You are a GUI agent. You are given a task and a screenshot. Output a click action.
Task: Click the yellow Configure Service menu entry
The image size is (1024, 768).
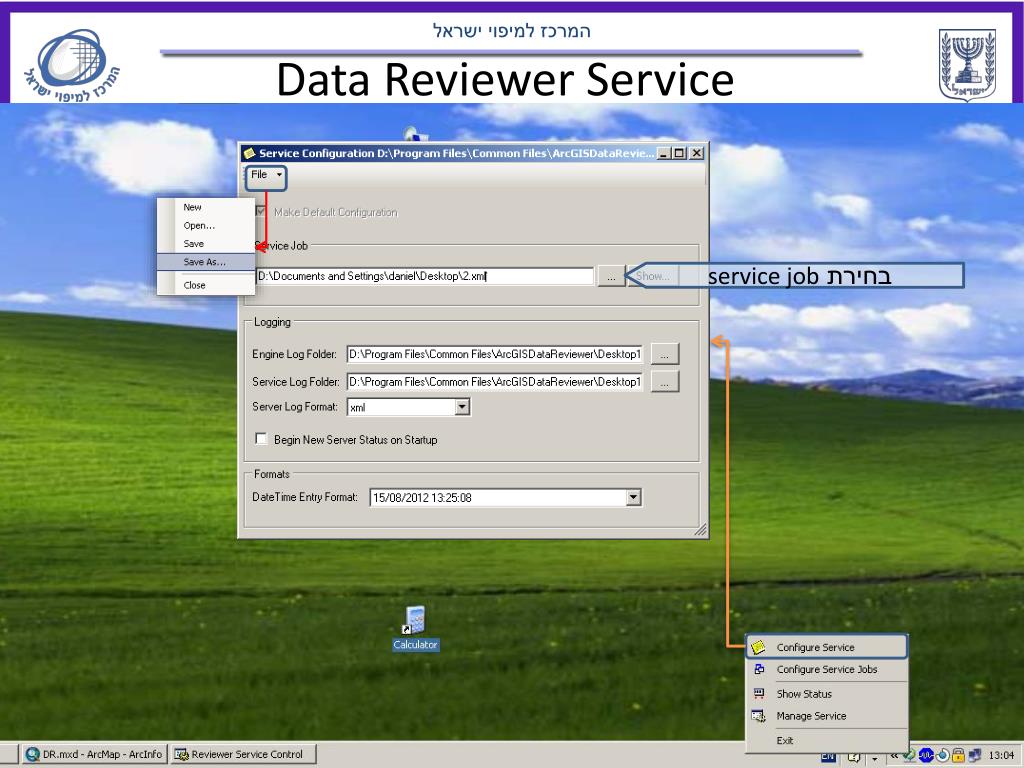(826, 647)
